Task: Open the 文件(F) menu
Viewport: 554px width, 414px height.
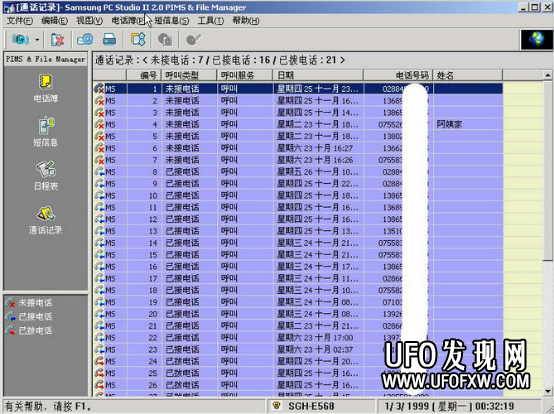Action: [x=20, y=21]
